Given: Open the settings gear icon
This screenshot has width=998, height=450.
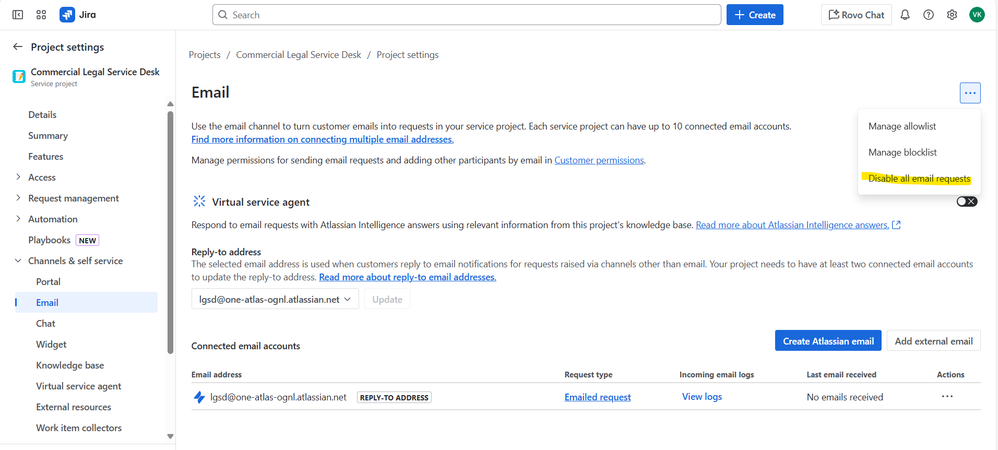Looking at the screenshot, I should pyautogui.click(x=952, y=15).
